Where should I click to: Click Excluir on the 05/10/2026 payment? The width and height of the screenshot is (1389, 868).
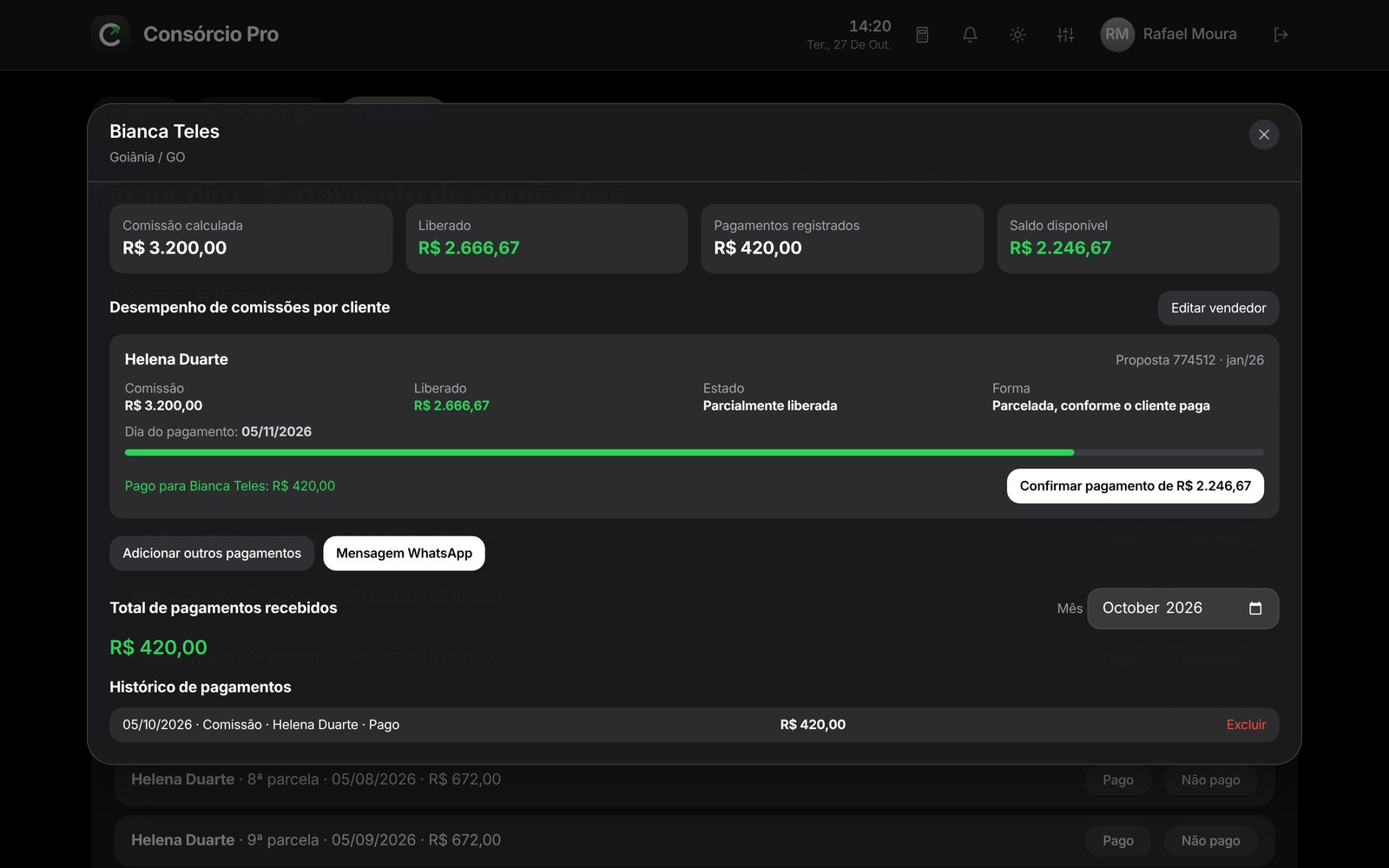[1246, 725]
